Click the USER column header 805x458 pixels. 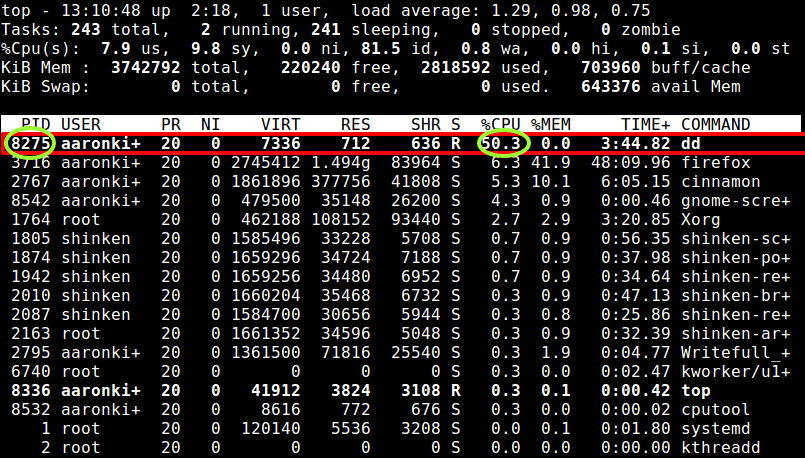[x=81, y=125]
